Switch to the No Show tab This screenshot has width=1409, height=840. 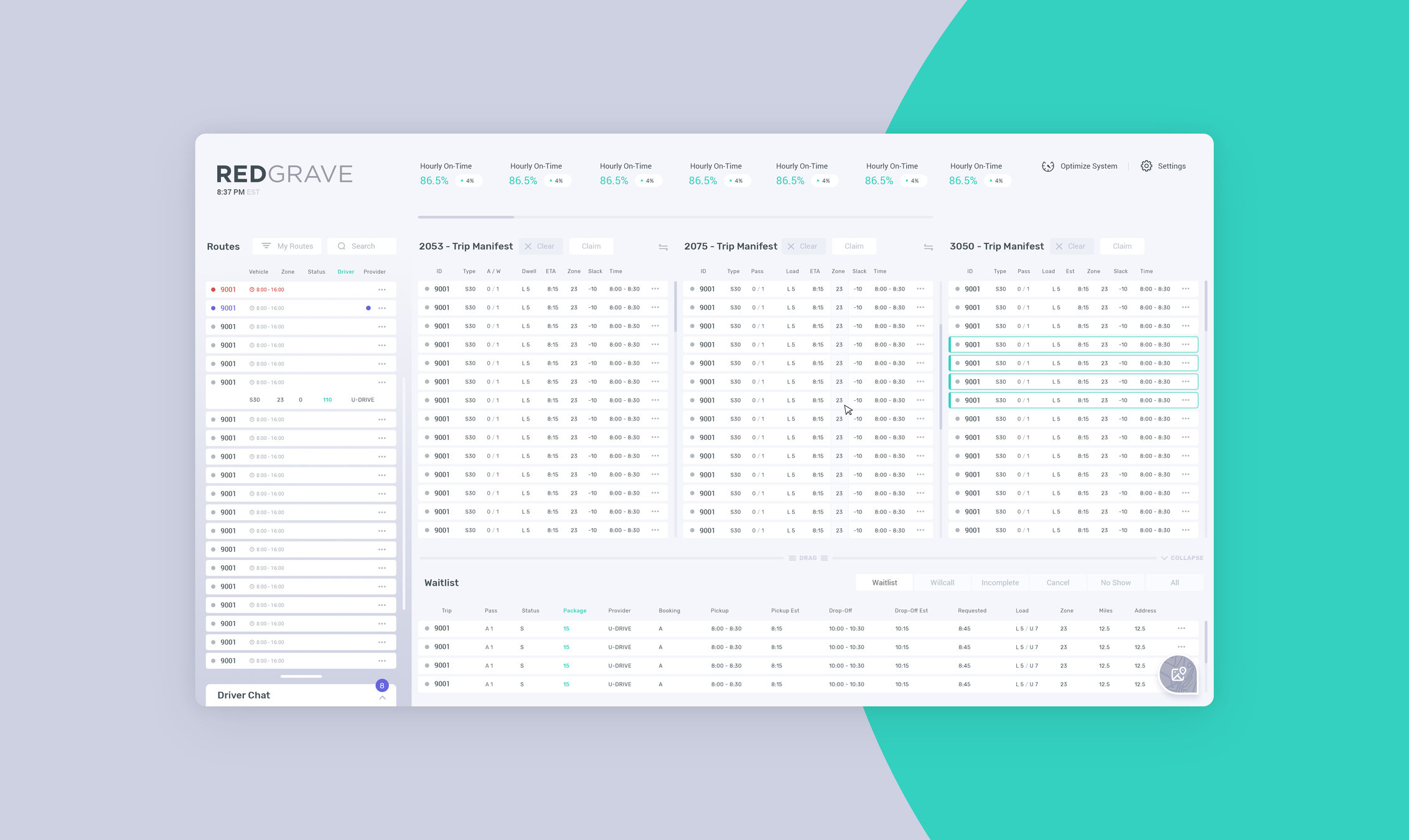(x=1115, y=583)
